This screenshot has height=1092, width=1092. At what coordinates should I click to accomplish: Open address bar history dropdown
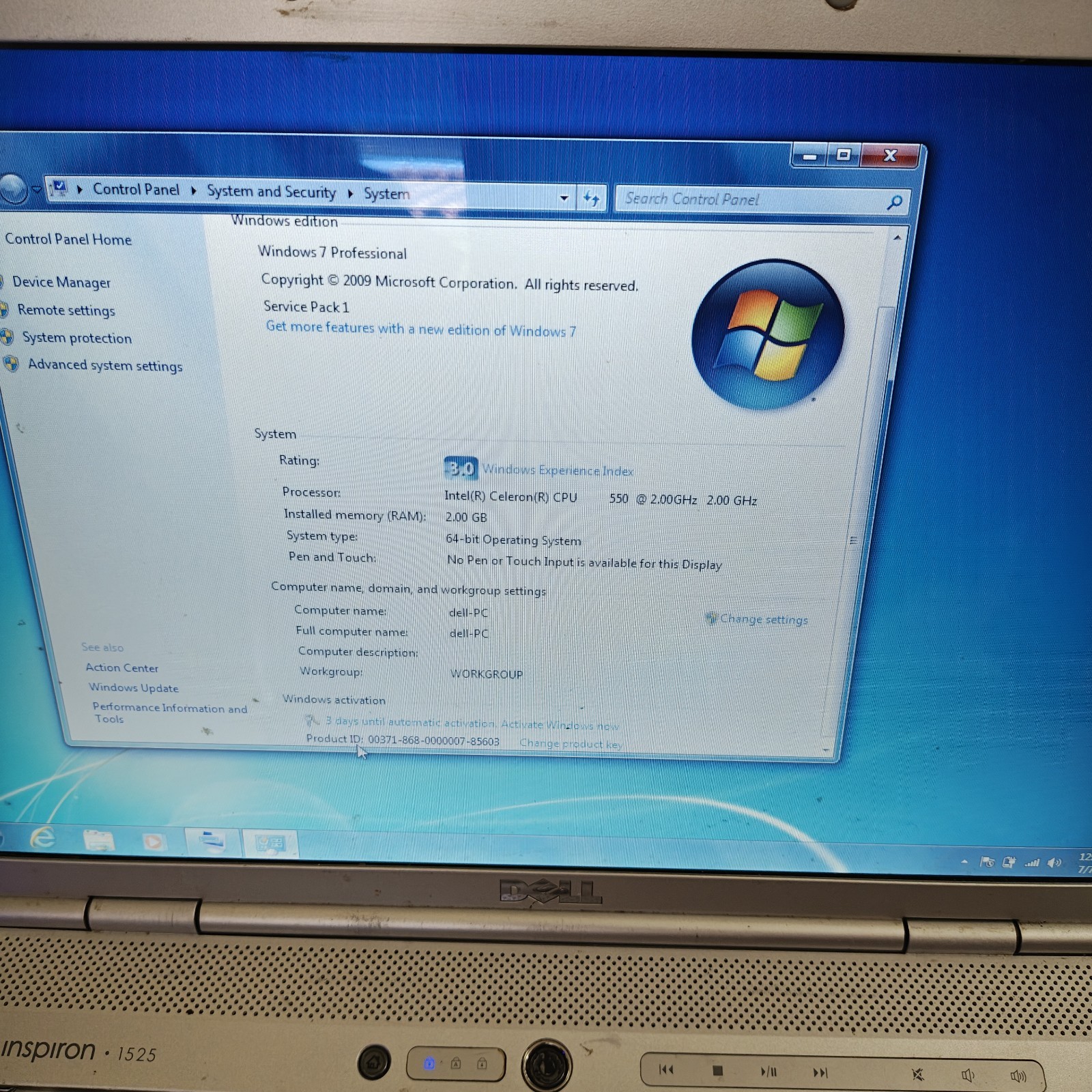pos(564,198)
